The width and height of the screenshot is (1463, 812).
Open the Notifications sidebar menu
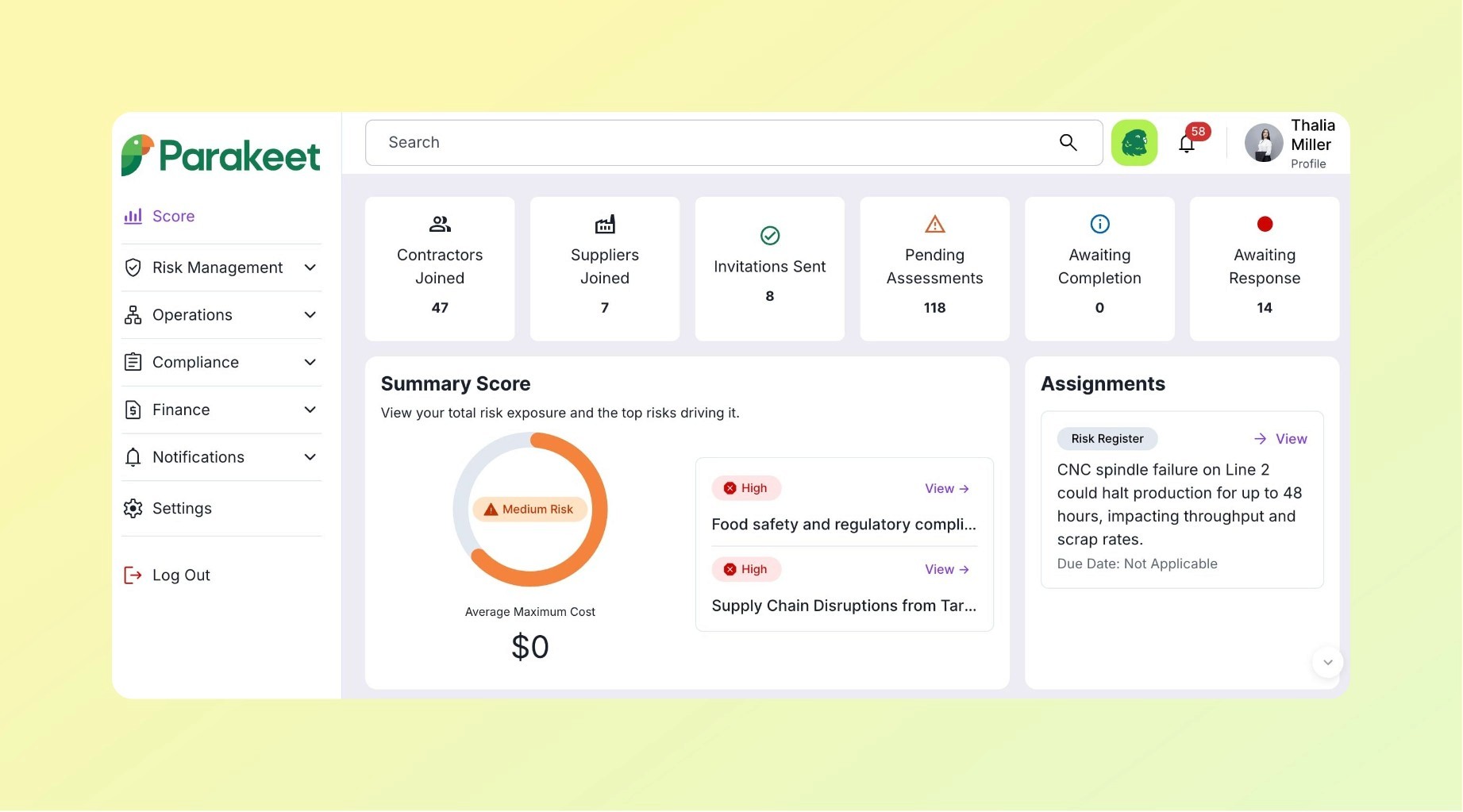coord(198,457)
